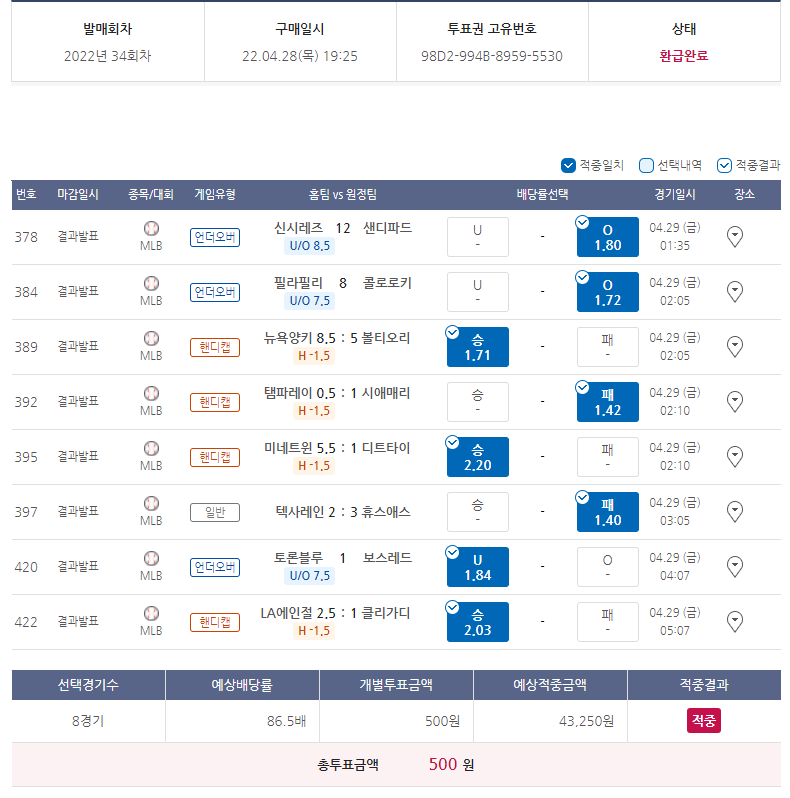Select 패 1.42 odds for match 392

click(x=608, y=402)
